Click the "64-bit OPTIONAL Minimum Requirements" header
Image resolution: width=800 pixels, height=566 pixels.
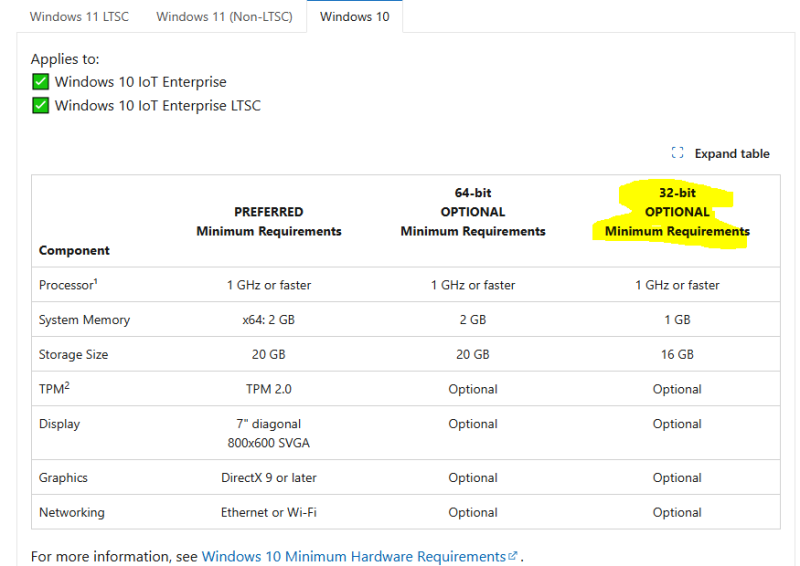click(x=473, y=212)
